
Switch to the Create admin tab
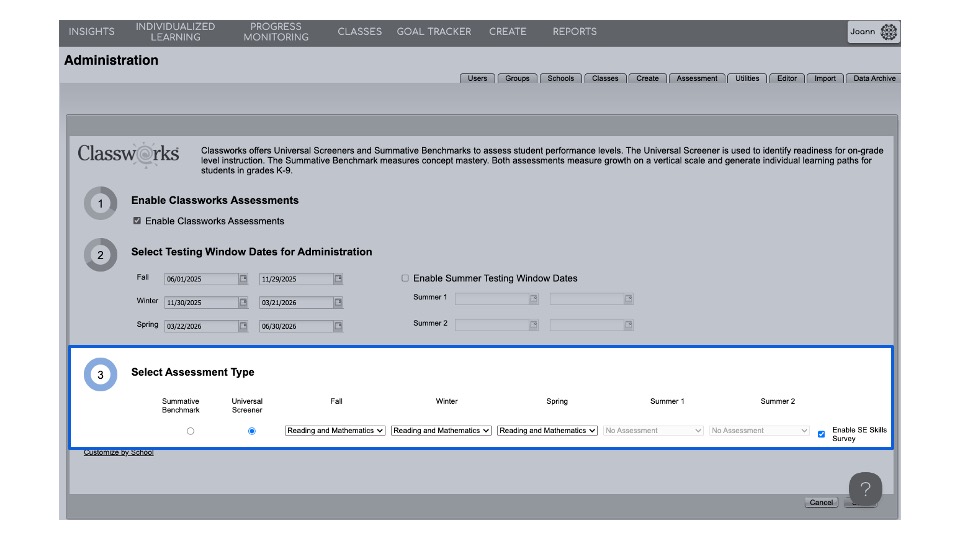[647, 78]
